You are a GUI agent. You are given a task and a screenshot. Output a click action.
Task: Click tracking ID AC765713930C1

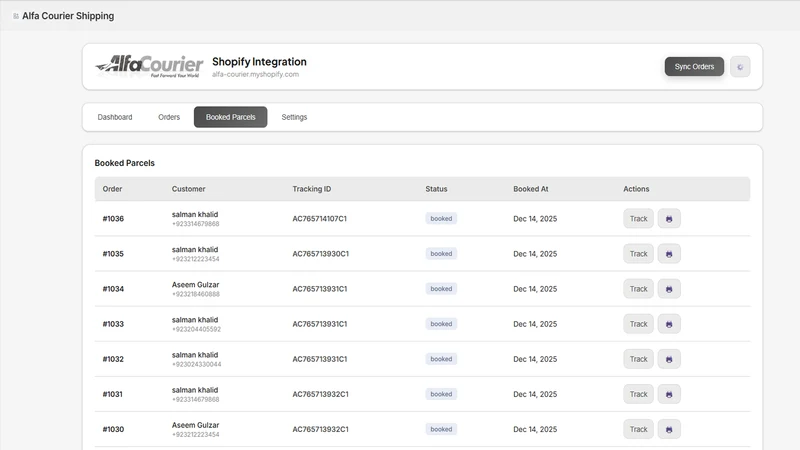[320, 254]
